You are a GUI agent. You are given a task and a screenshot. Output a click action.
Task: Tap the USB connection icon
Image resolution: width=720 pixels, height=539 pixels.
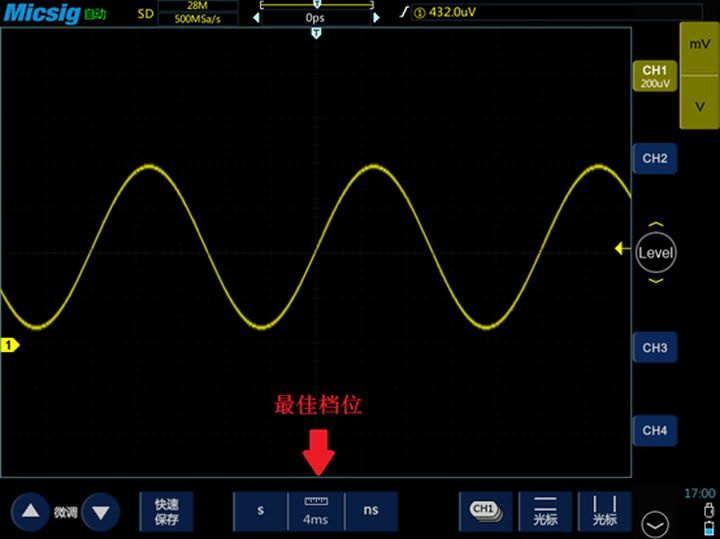pyautogui.click(x=709, y=510)
